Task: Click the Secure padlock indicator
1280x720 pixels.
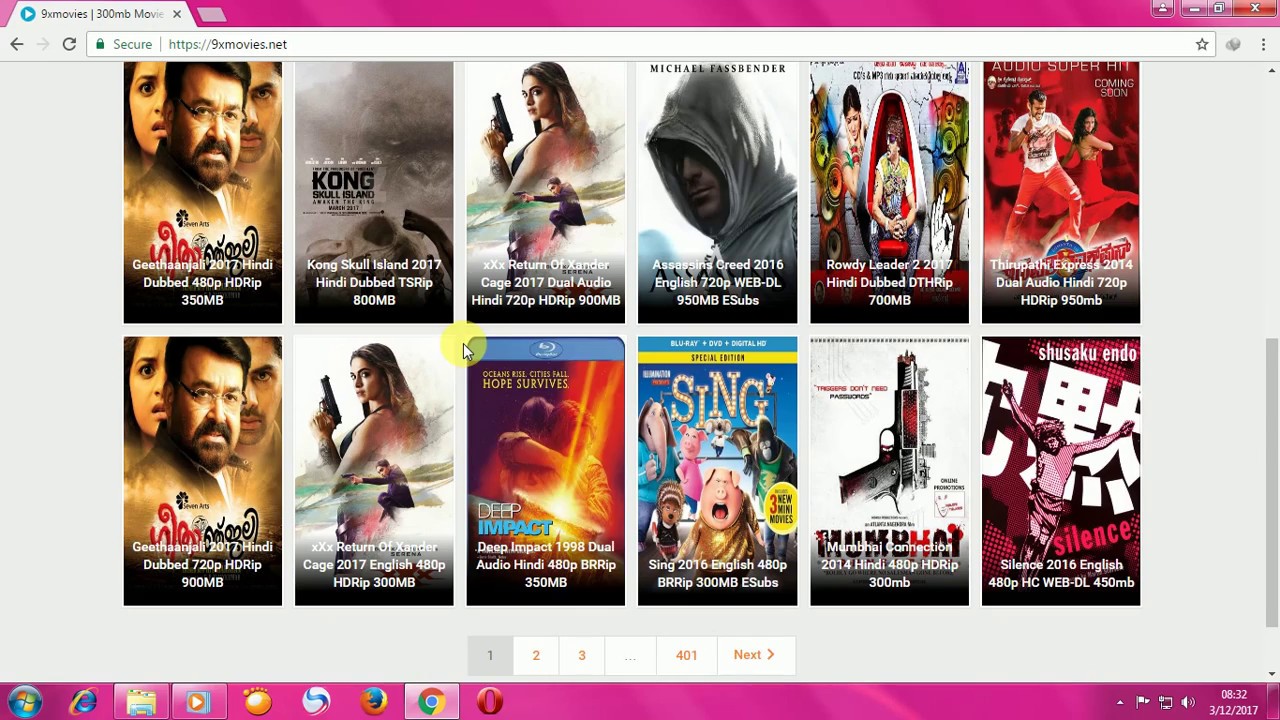Action: tap(122, 44)
